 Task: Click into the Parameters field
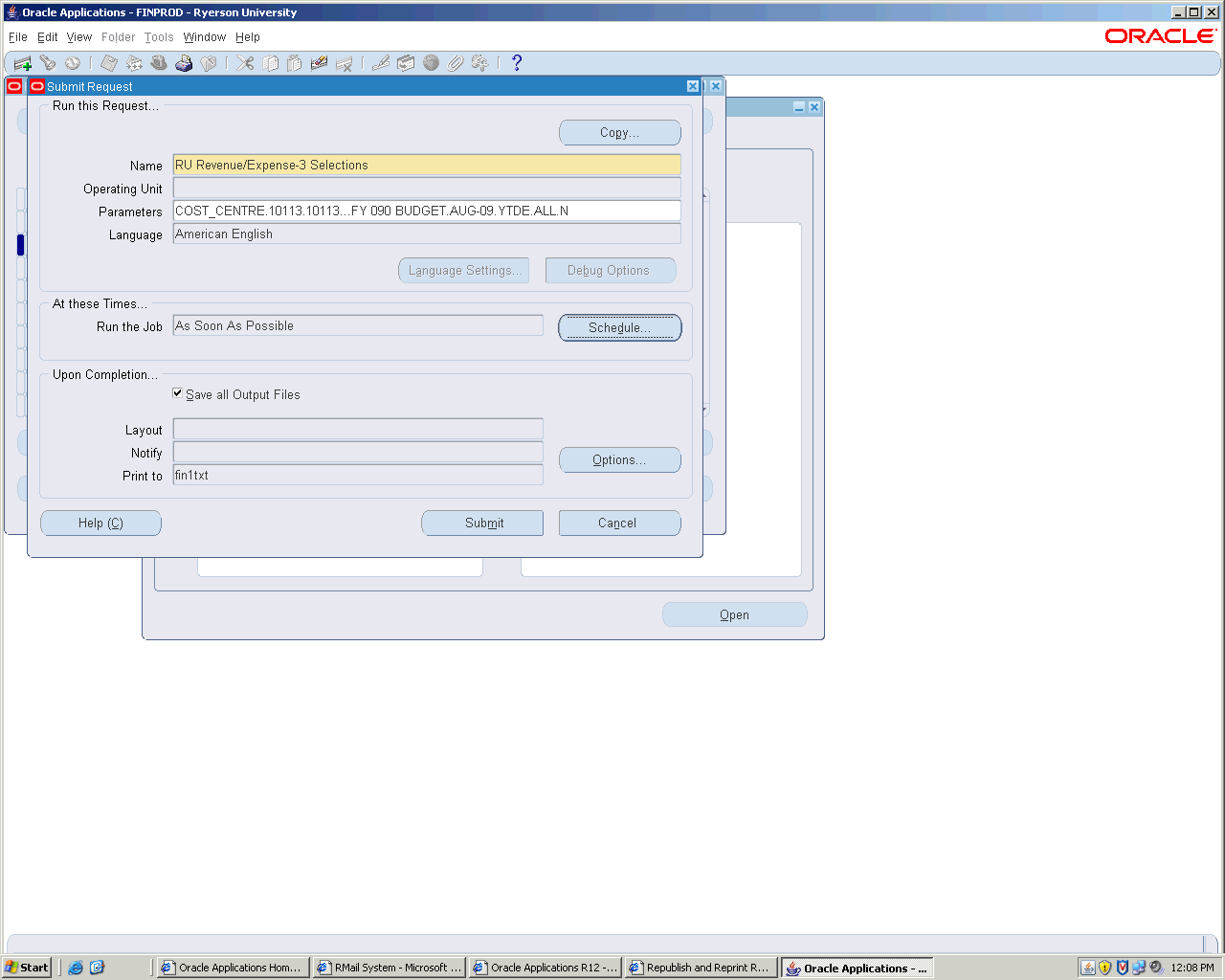tap(426, 212)
